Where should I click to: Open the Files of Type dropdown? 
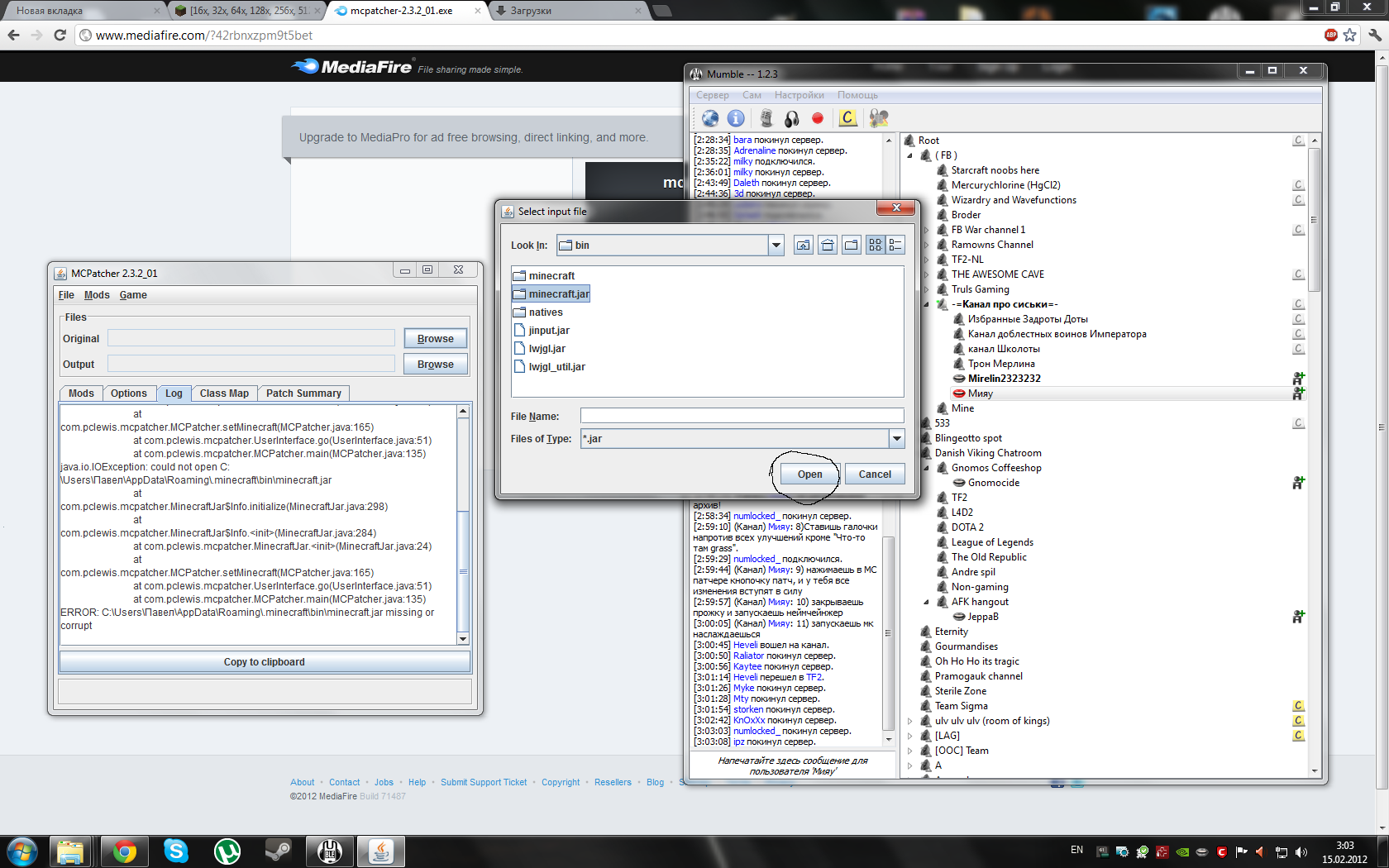[897, 439]
